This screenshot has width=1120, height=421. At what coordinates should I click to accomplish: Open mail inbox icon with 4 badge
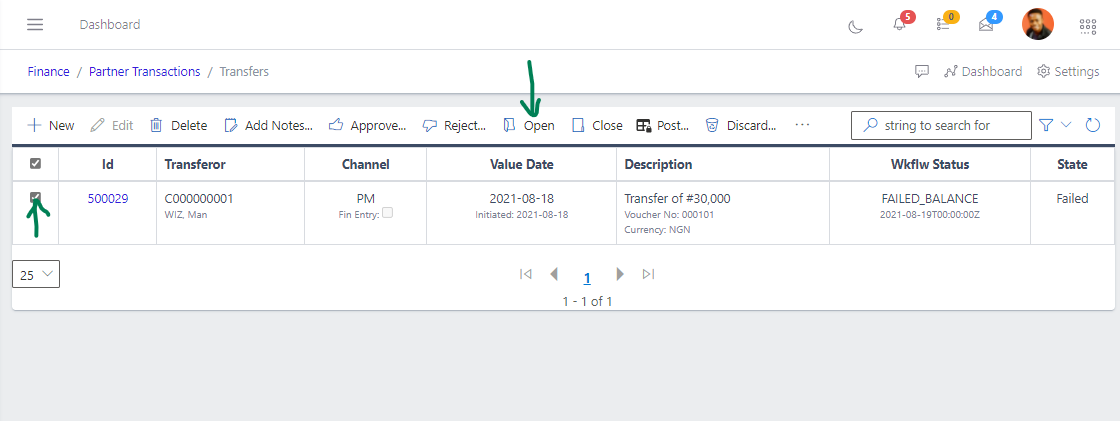click(986, 24)
